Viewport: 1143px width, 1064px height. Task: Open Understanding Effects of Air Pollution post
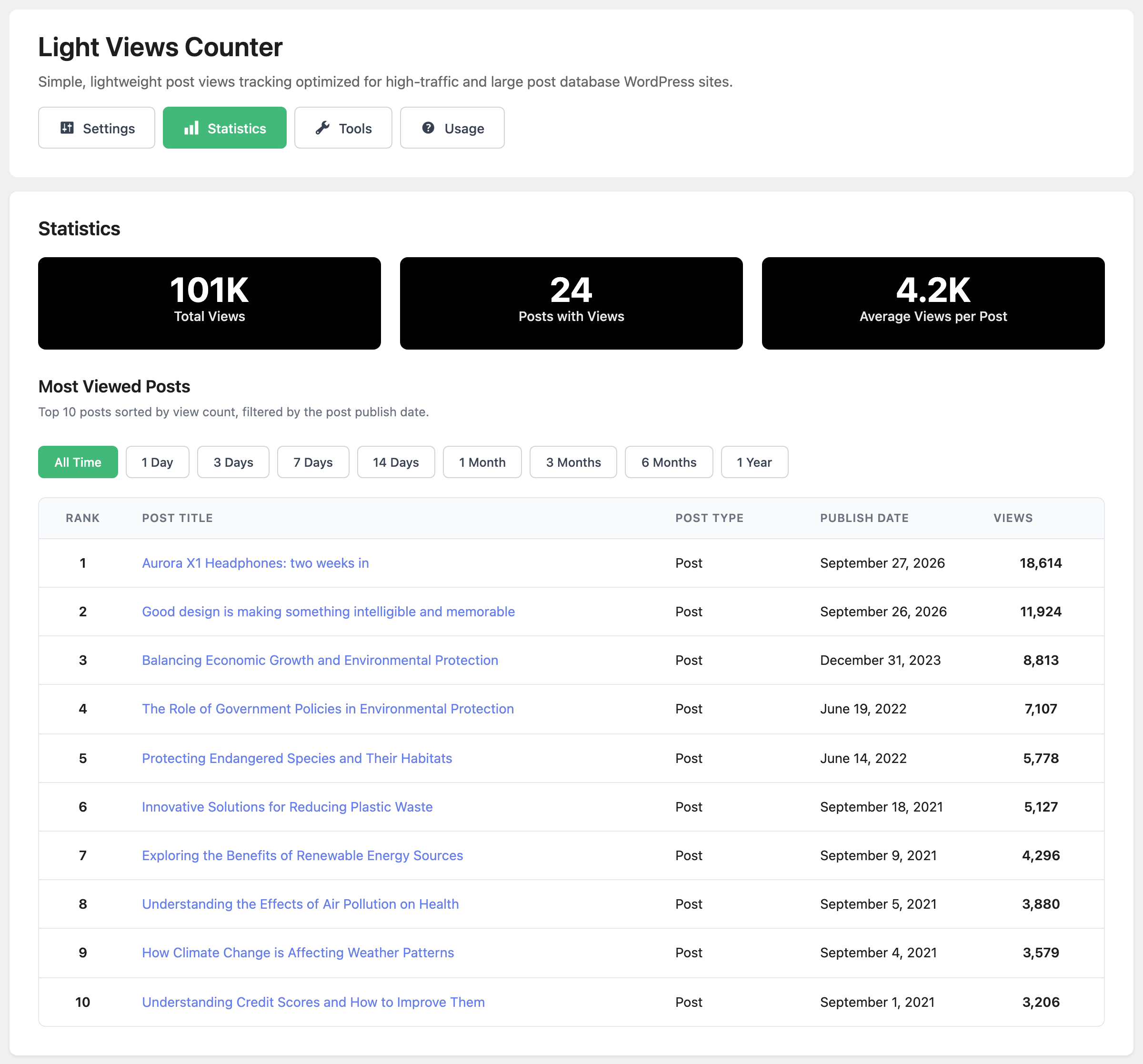[301, 904]
